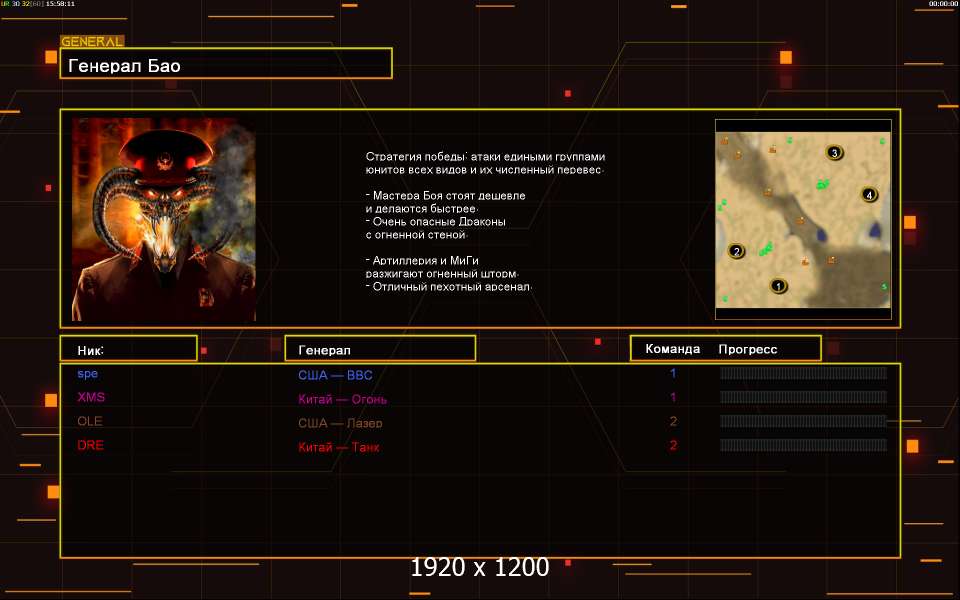Viewport: 960px width, 600px height.
Task: Click team number for player spe
Action: coord(673,373)
